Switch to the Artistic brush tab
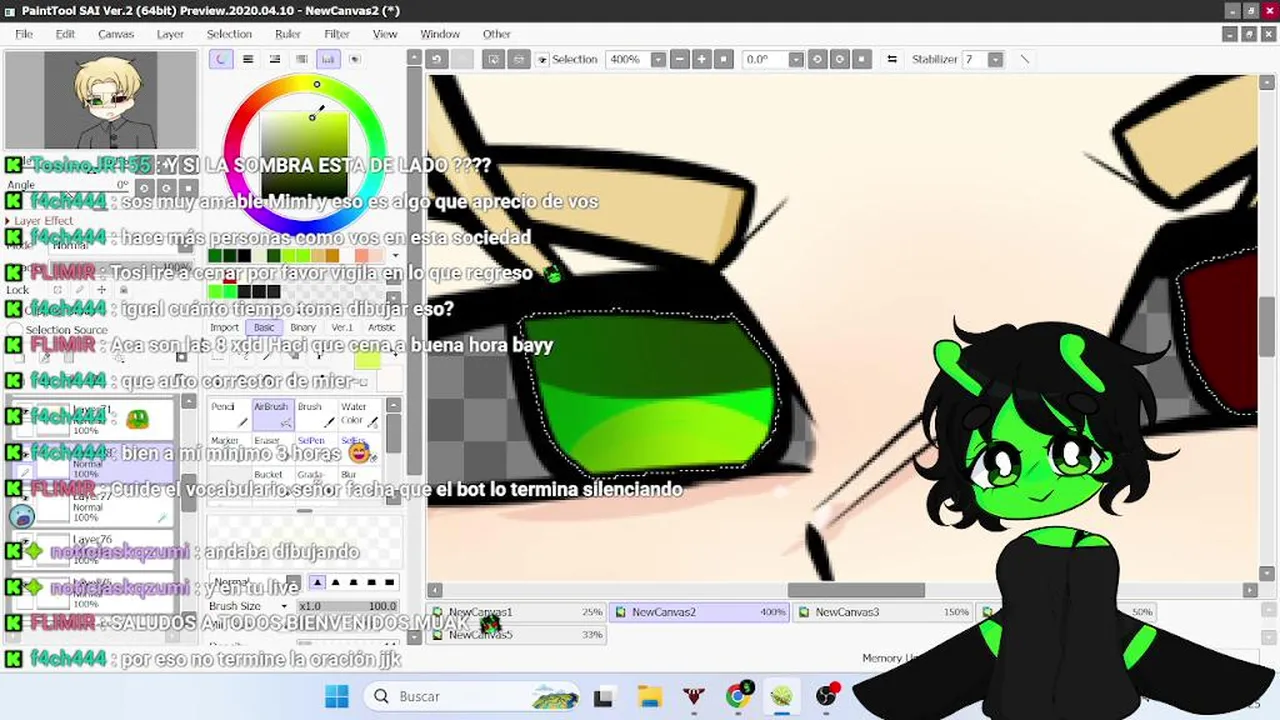 click(x=382, y=327)
